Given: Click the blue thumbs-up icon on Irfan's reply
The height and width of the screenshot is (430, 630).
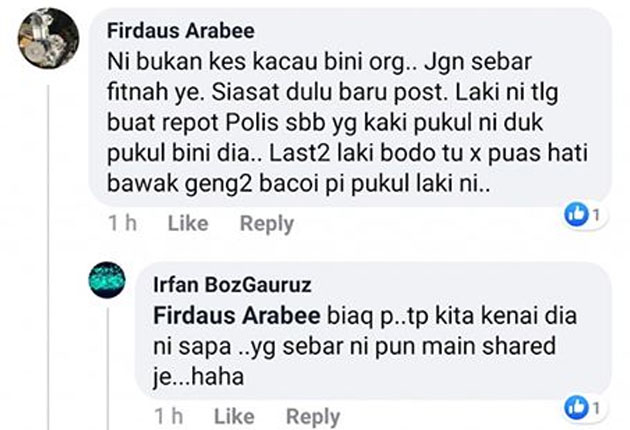Looking at the screenshot, I should pos(577,408).
